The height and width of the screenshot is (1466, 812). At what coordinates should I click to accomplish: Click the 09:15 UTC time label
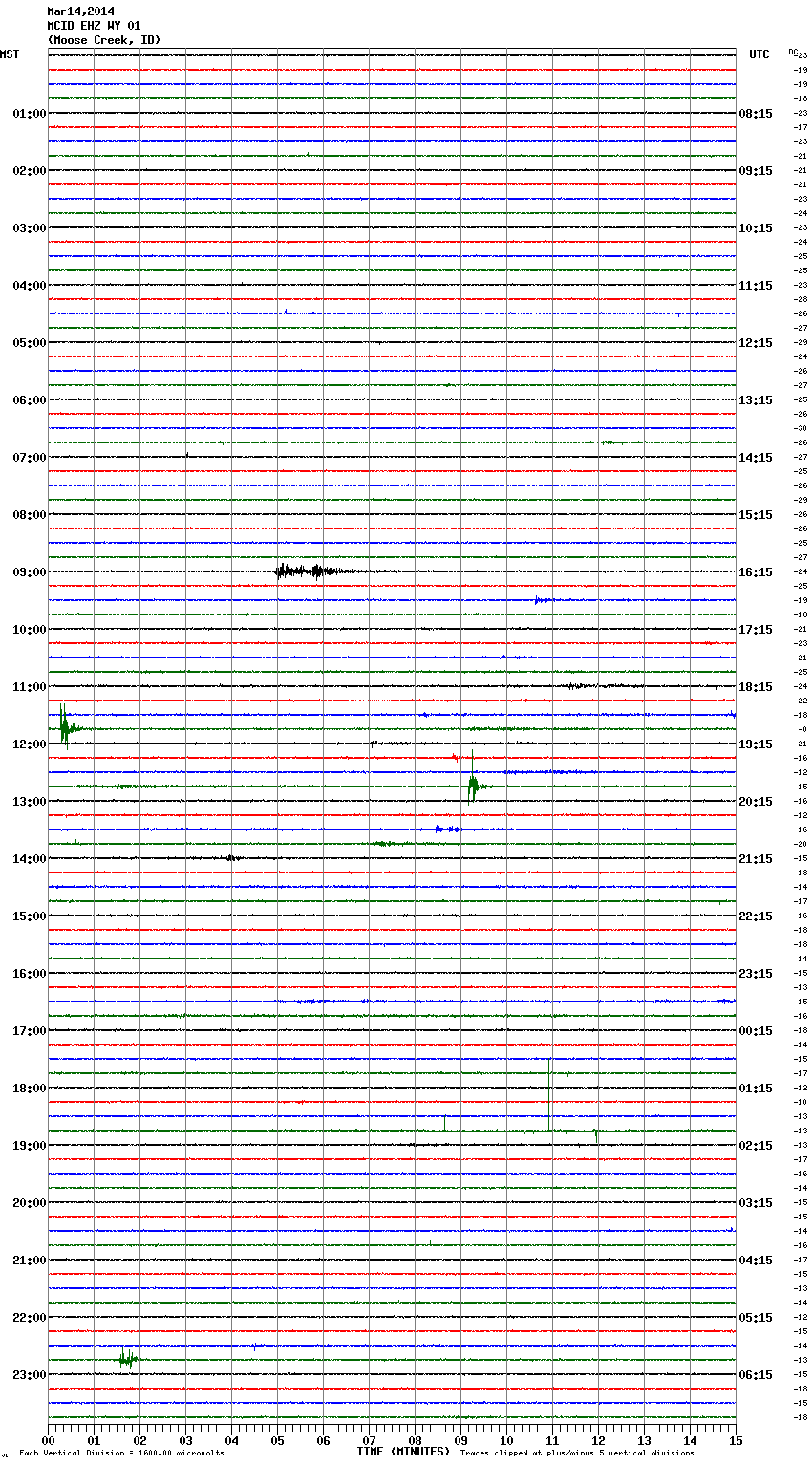tap(756, 171)
